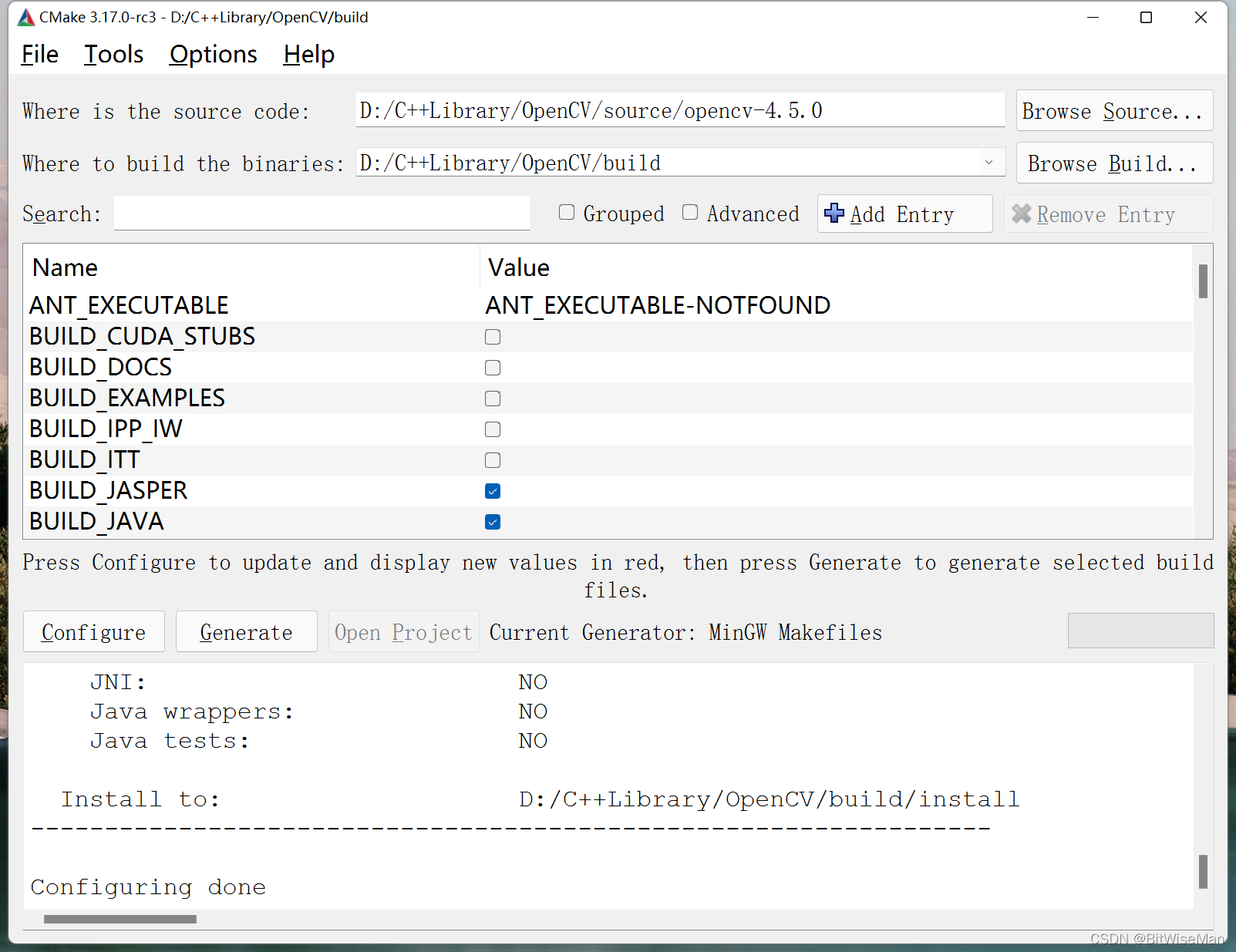Viewport: 1236px width, 952px height.
Task: Click the Browse Build button
Action: coord(1114,163)
